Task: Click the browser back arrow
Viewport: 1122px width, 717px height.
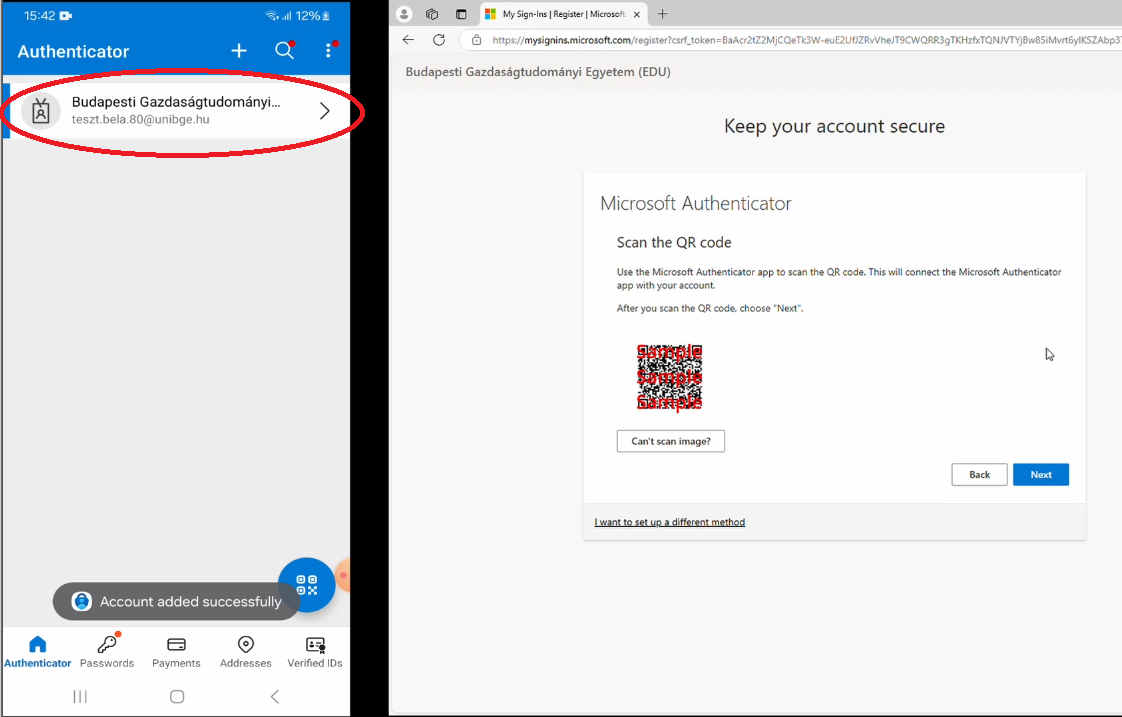Action: coord(408,40)
